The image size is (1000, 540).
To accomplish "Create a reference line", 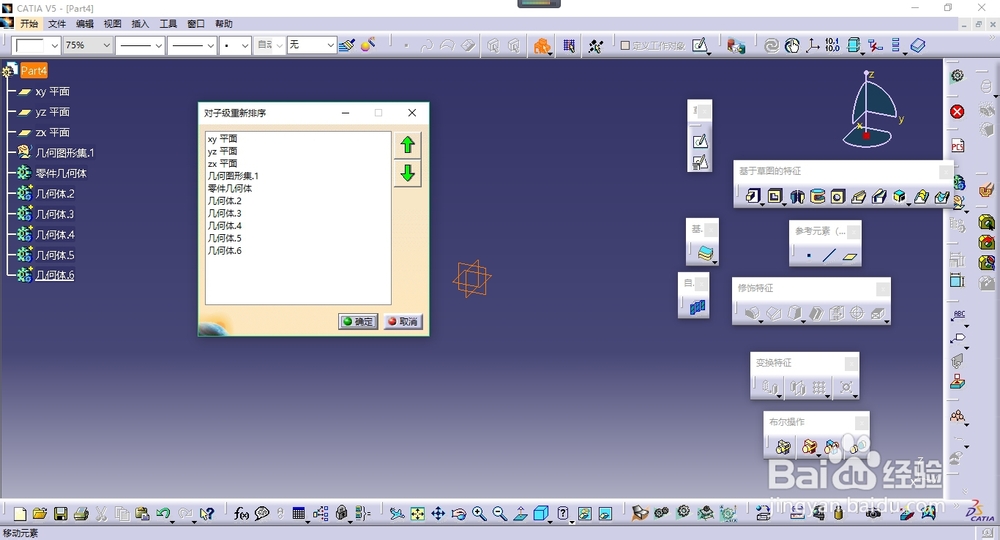I will [829, 256].
